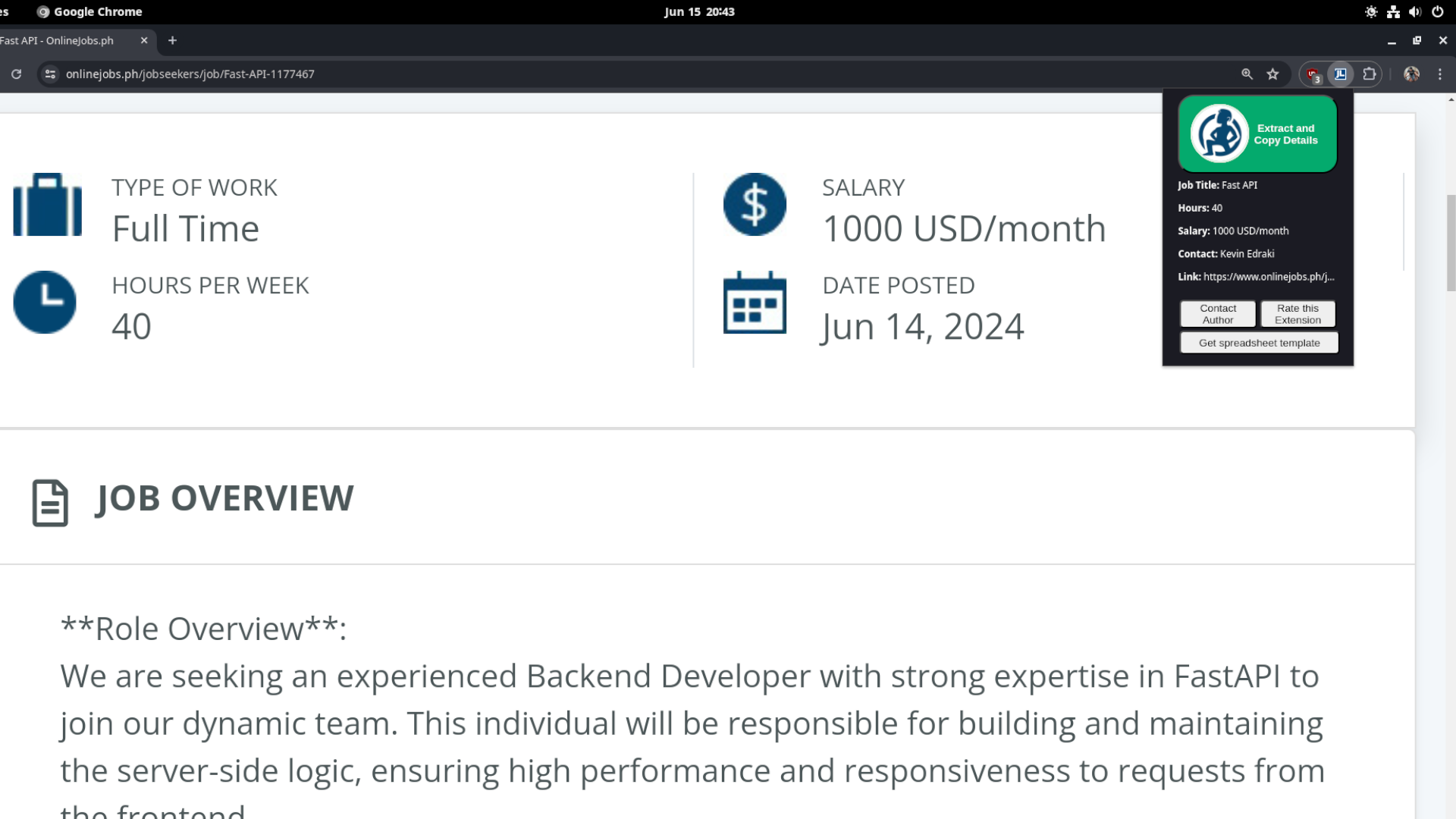Open the Chrome three-dot menu
The height and width of the screenshot is (819, 1456).
(x=1440, y=74)
